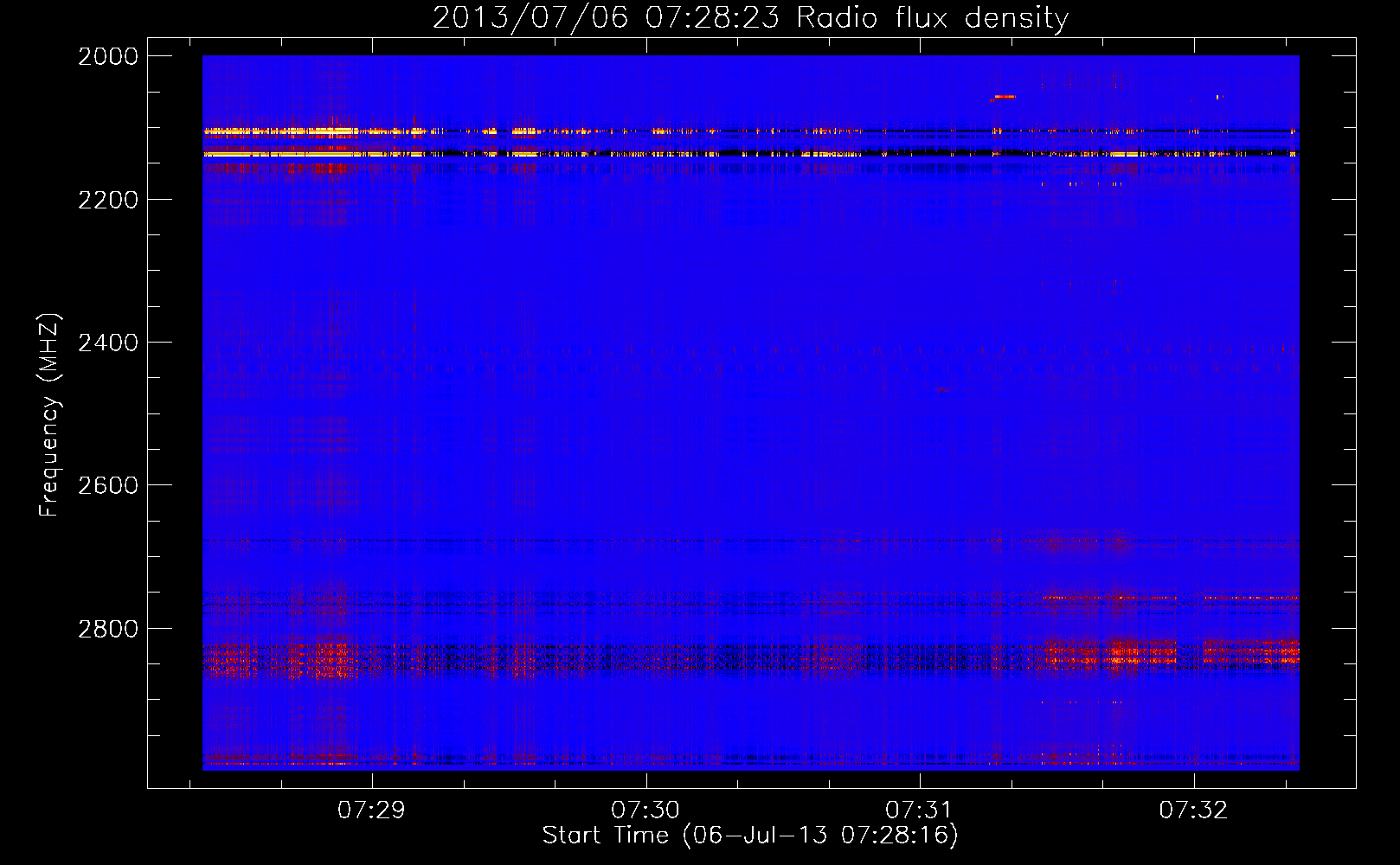The image size is (1400, 865).
Task: Click the 07:32 time tick label
Action: 1193,810
